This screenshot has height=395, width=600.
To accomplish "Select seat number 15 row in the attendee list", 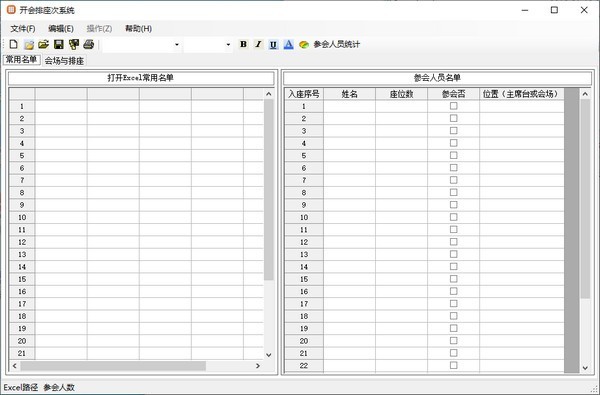I will coord(304,279).
